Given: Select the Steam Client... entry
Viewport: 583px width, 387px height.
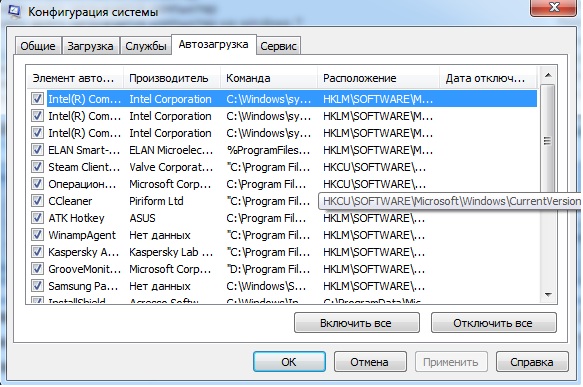Looking at the screenshot, I should (84, 167).
